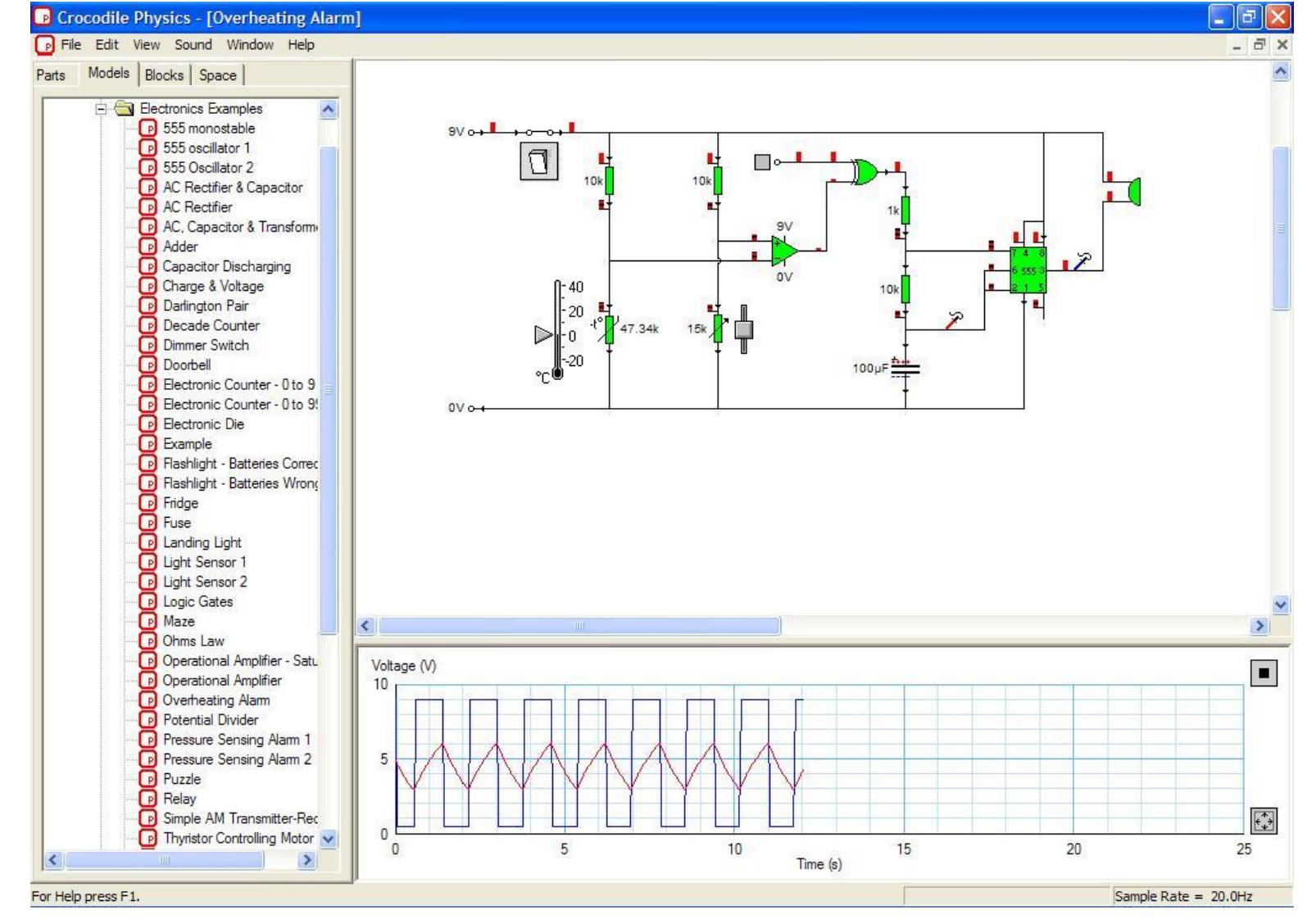Click the model list scroll-right arrow

tap(308, 860)
